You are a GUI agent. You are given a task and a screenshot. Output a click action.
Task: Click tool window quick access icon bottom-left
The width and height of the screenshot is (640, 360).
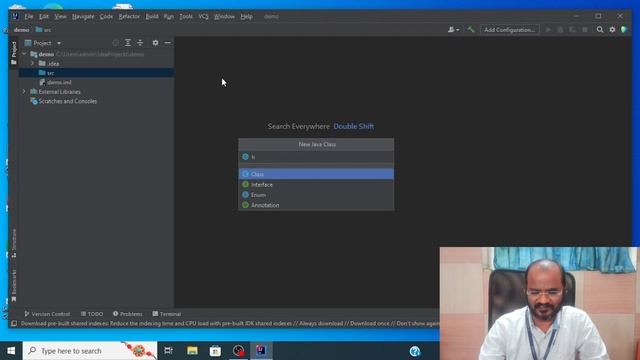(13, 324)
